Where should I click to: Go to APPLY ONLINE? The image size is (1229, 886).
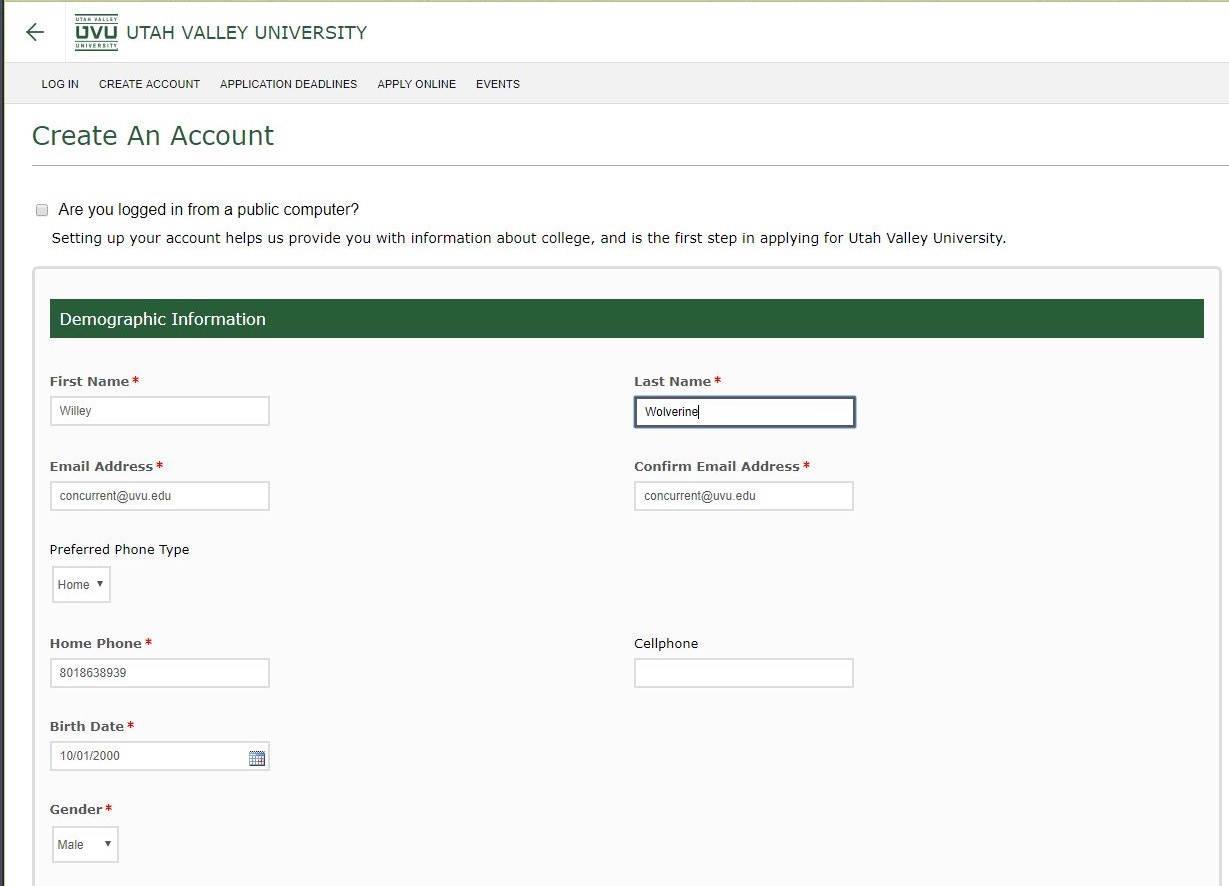coord(417,84)
